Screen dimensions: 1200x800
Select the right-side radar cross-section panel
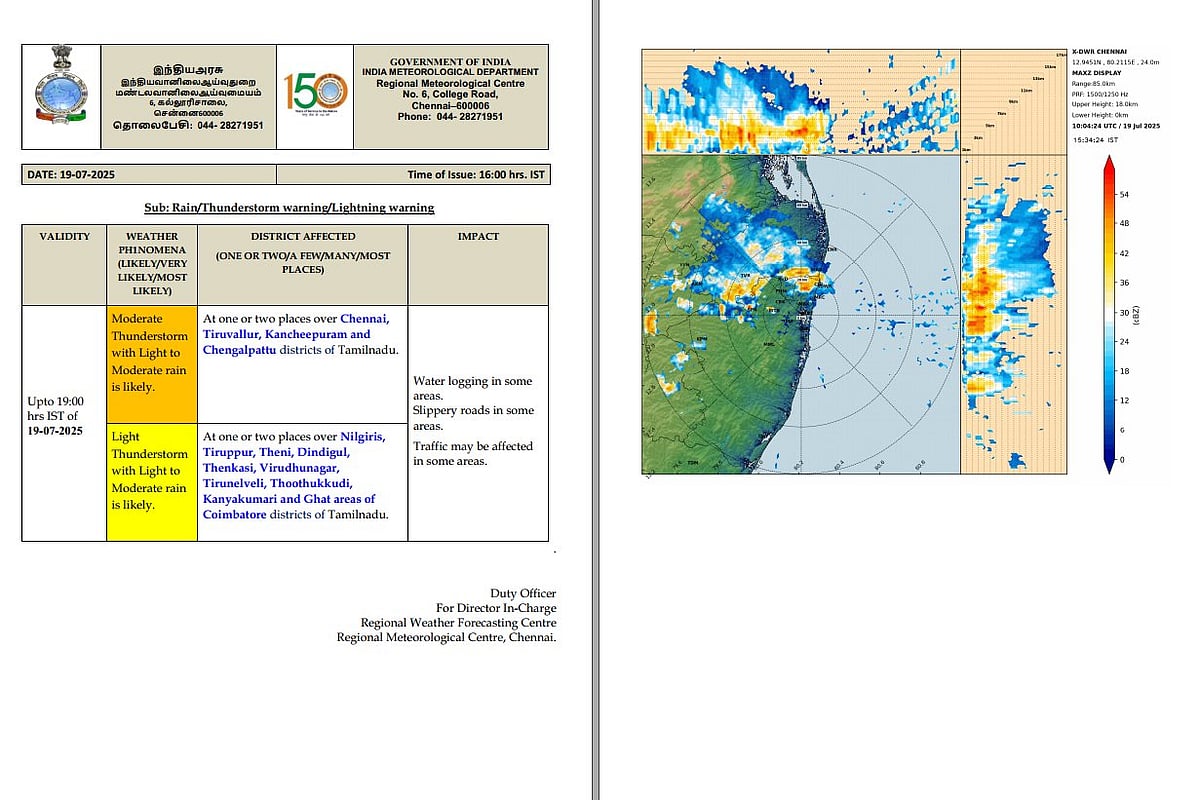click(x=1010, y=314)
